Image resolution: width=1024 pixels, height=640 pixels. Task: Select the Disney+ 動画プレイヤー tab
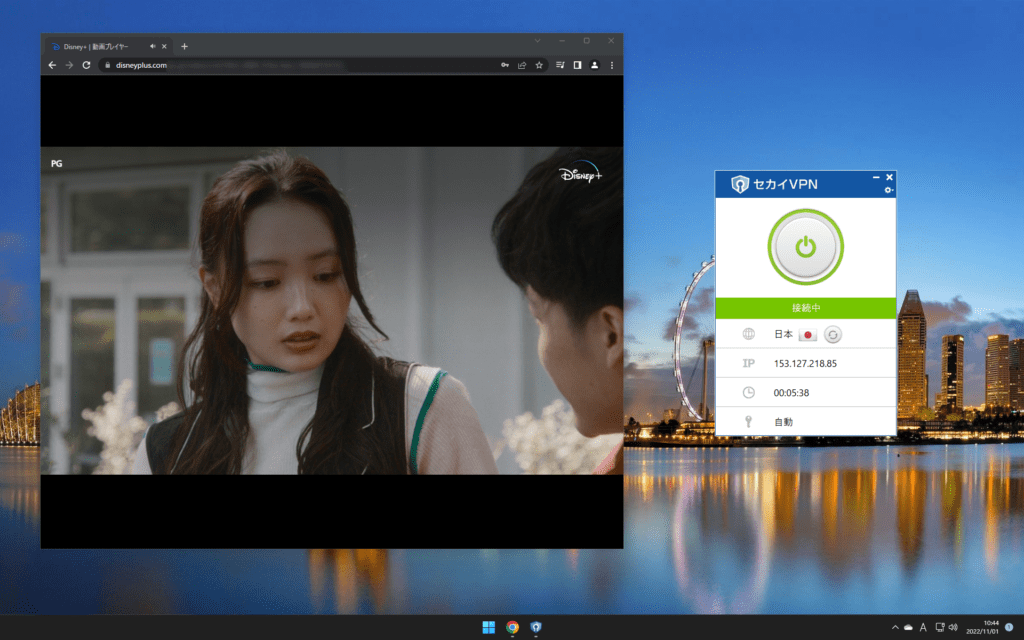(x=108, y=46)
